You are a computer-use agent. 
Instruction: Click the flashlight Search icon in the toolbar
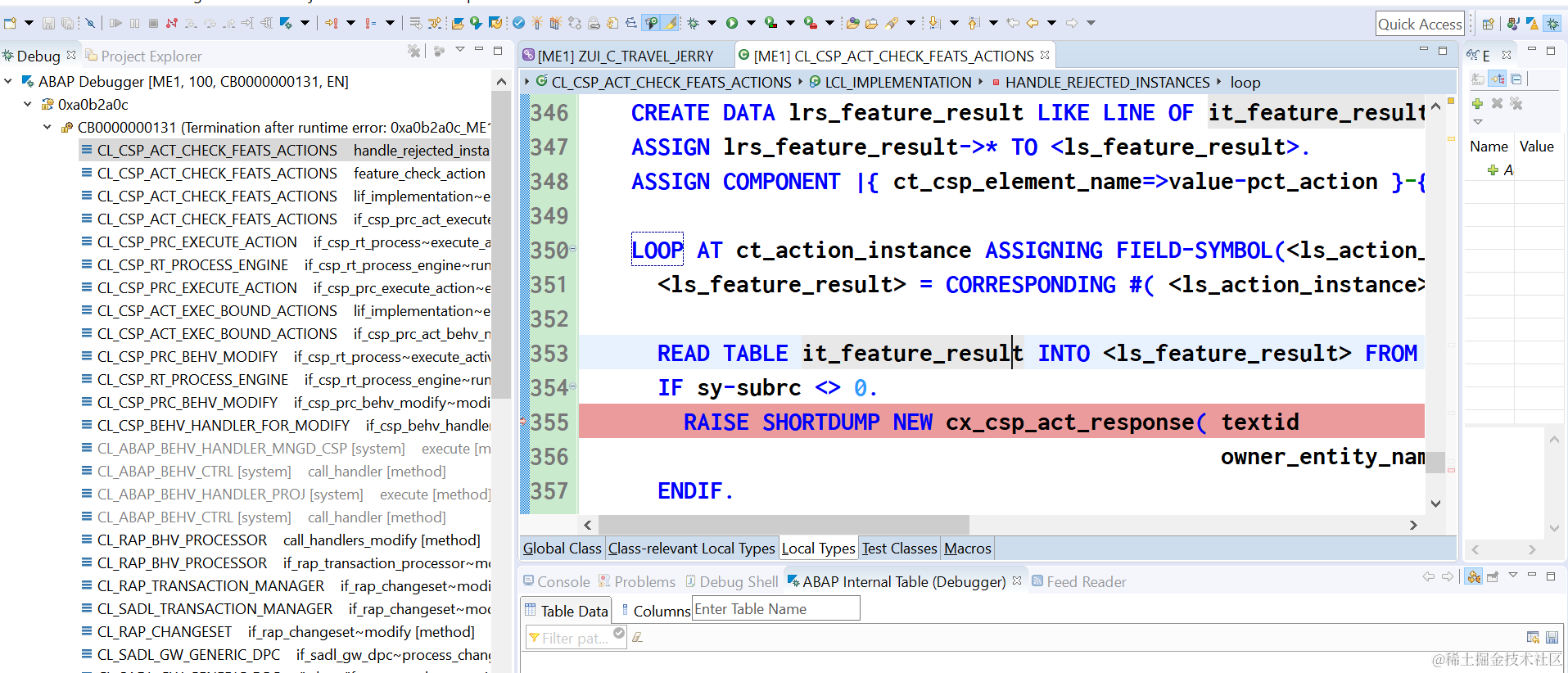(x=892, y=23)
